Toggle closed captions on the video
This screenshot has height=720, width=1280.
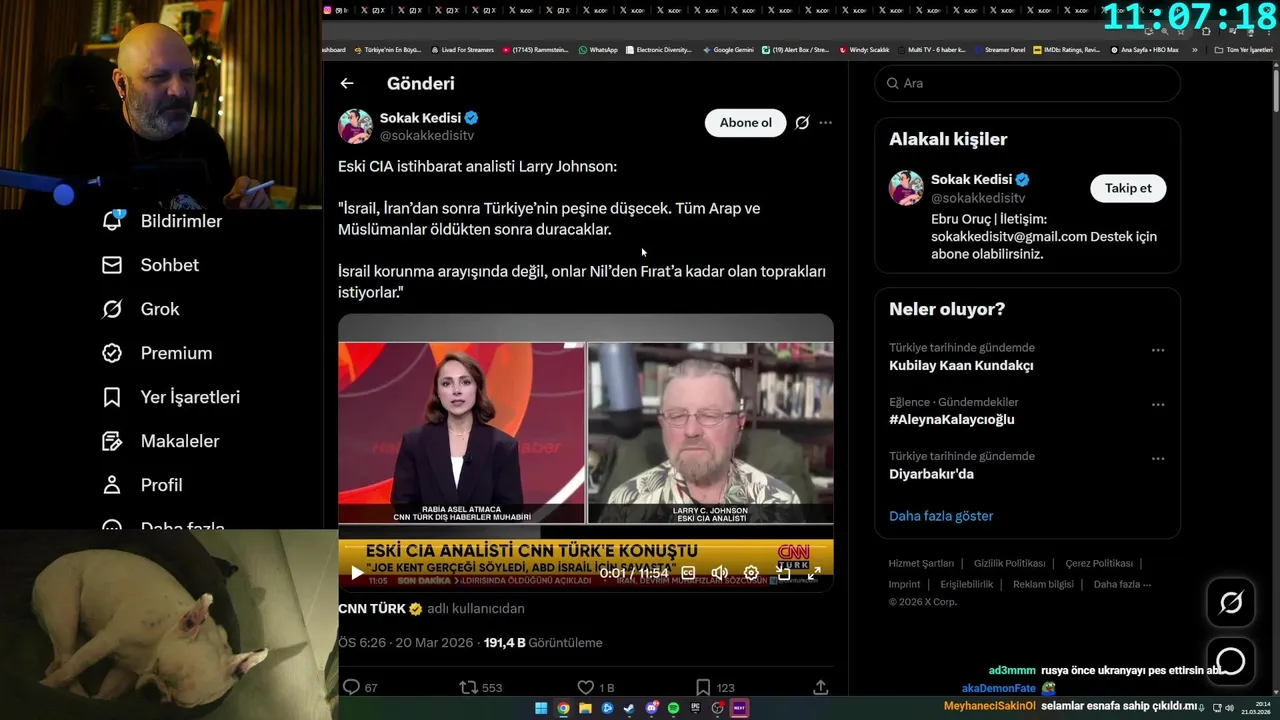click(x=688, y=573)
